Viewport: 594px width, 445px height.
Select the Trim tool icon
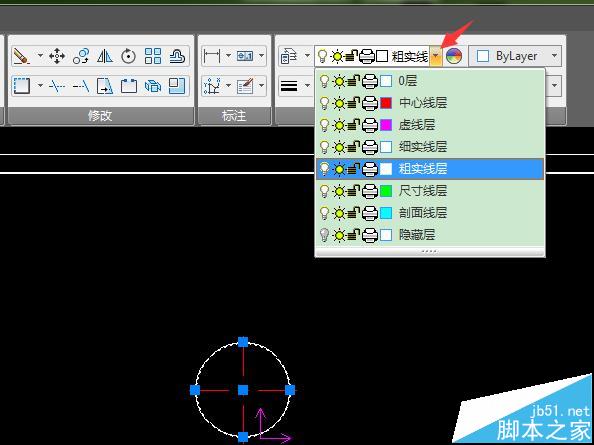(57, 86)
